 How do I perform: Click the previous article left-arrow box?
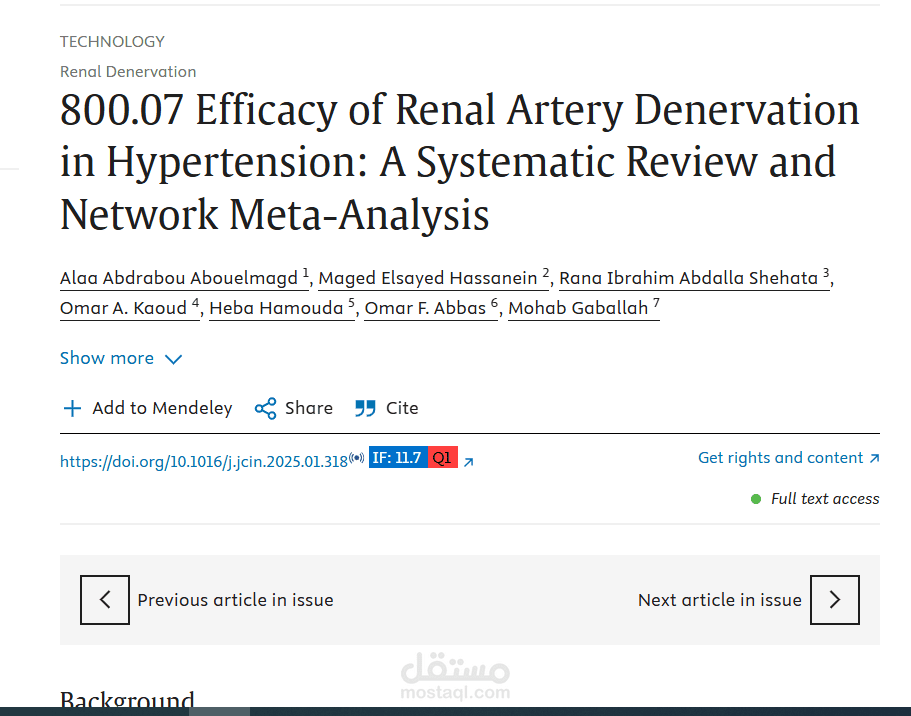105,600
